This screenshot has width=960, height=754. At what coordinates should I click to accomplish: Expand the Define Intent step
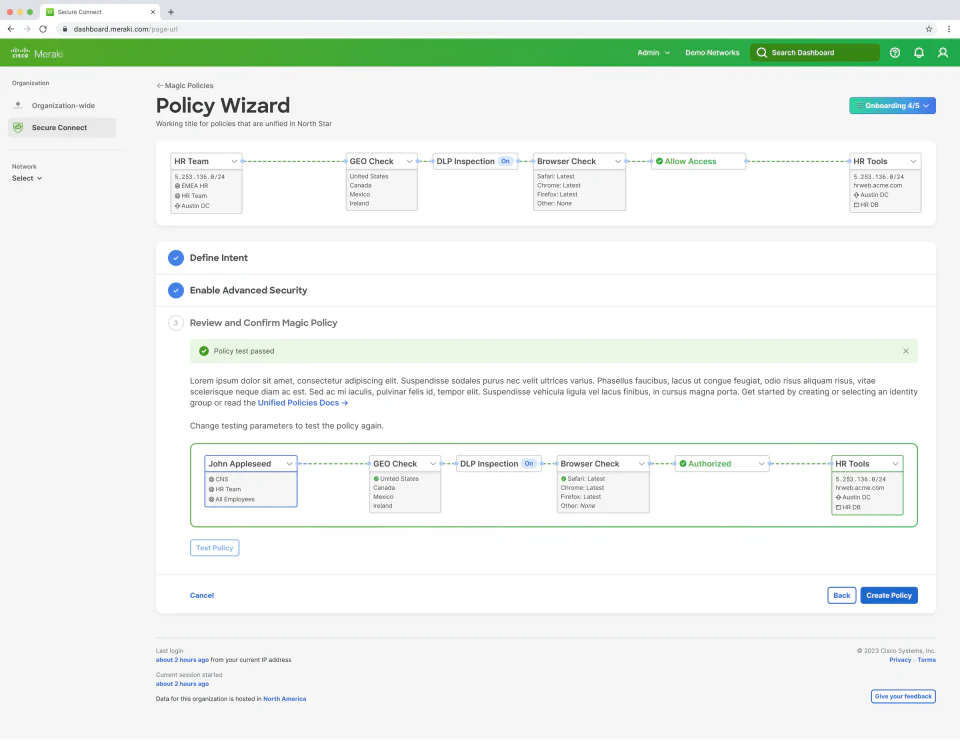pos(546,258)
